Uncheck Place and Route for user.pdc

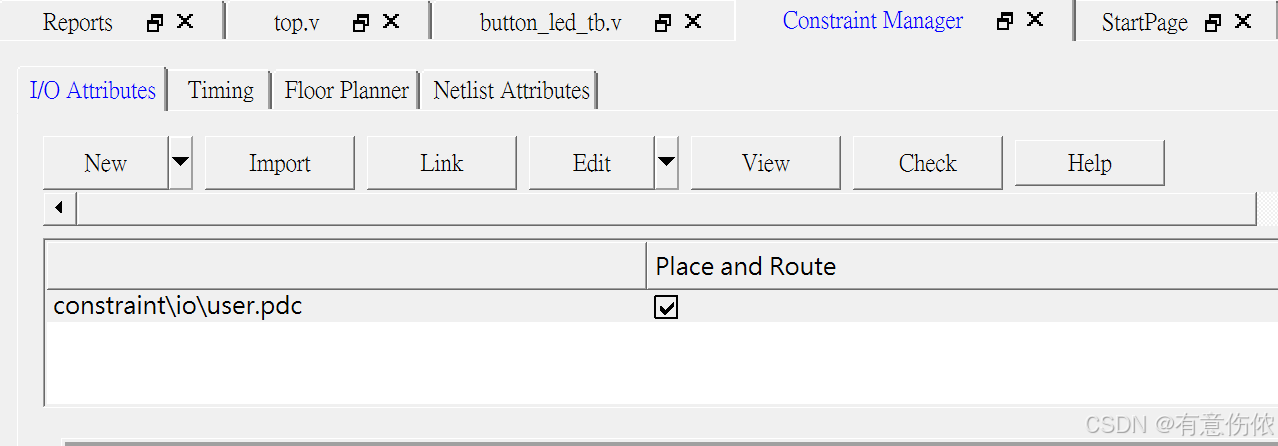point(666,308)
